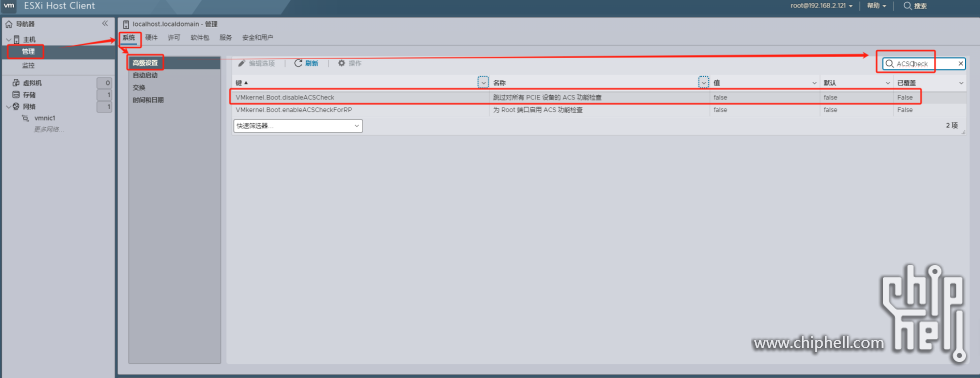Select the VMkernel.Boot.enableACSCheckForRP row
The image size is (980, 378).
tap(599, 109)
